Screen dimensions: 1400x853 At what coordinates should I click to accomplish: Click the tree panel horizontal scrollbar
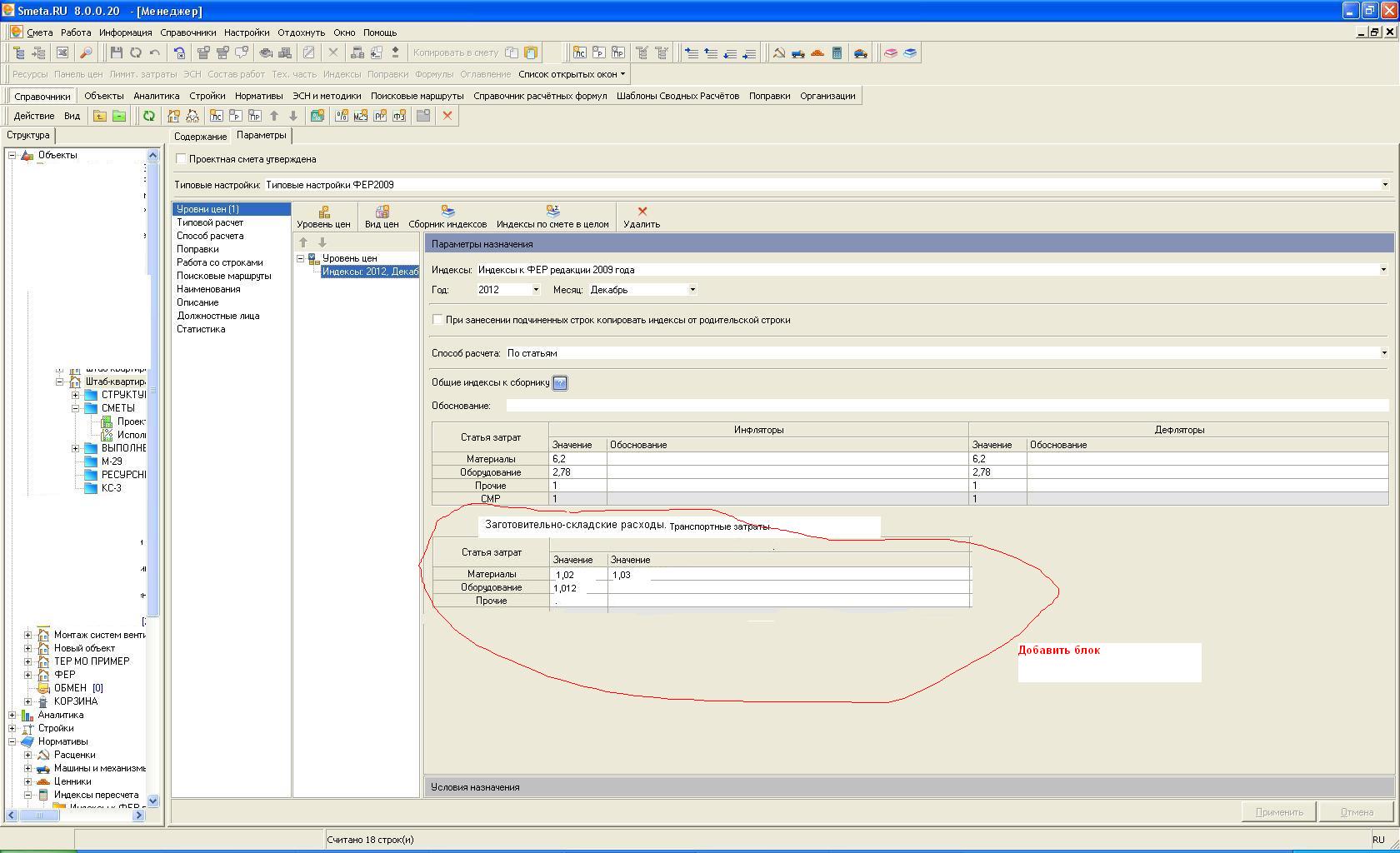[75, 816]
